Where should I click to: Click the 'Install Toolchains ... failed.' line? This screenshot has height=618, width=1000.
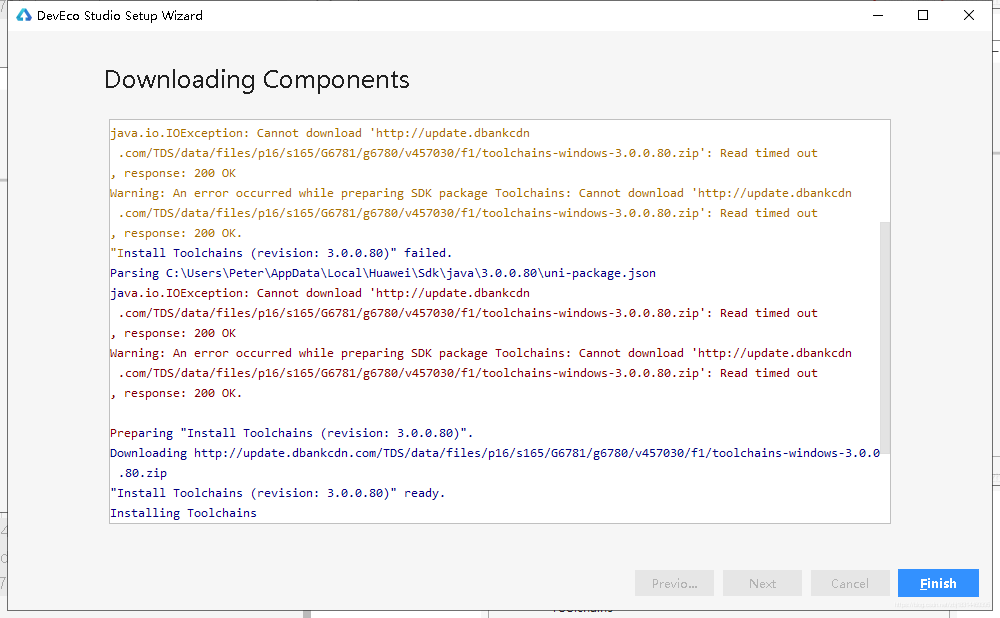pos(281,253)
